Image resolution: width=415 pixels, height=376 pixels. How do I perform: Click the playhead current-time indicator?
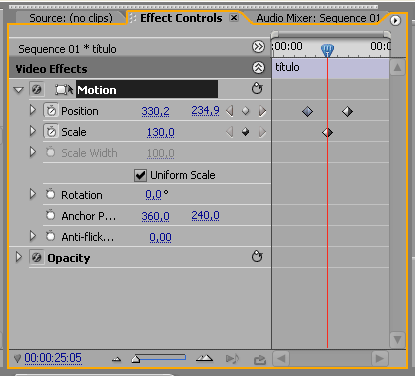[327, 50]
